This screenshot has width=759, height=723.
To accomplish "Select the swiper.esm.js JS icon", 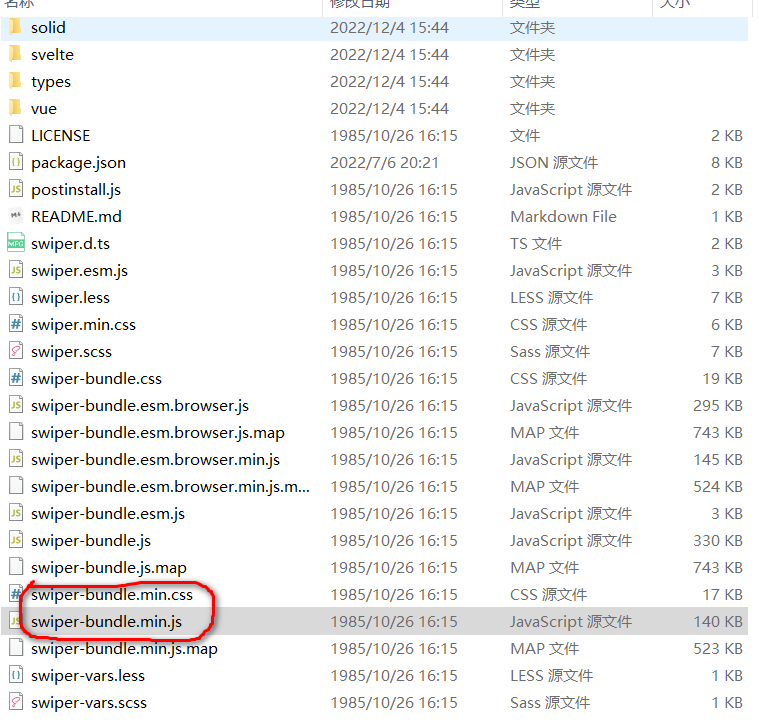I will pos(16,270).
